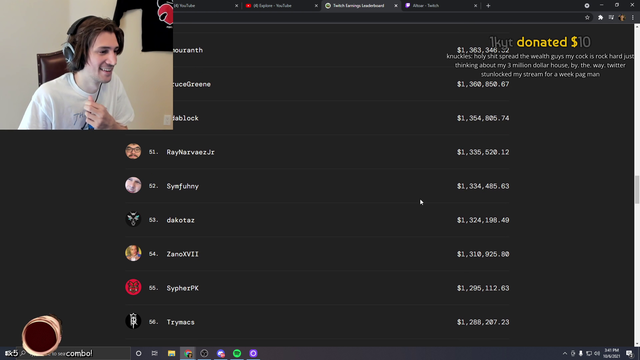This screenshot has width=640, height=360.
Task: Click the round tab search button in title bar
Action: [587, 6]
